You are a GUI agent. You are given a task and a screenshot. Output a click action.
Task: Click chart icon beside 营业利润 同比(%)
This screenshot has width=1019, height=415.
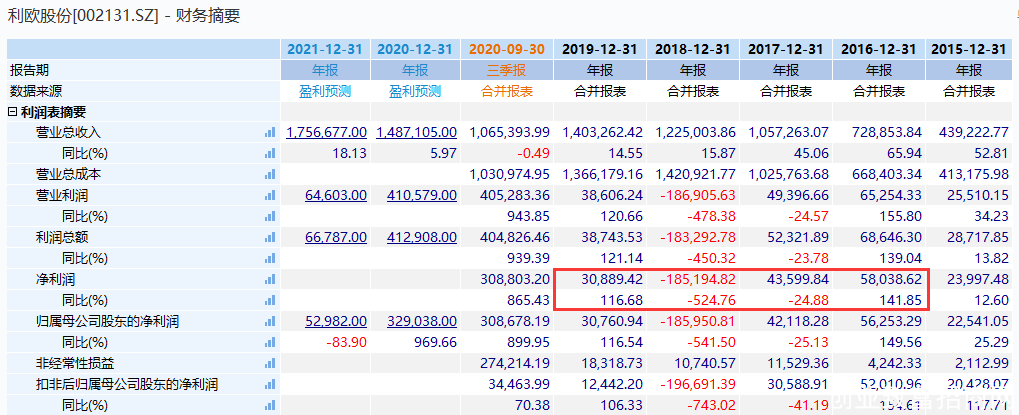(x=270, y=217)
